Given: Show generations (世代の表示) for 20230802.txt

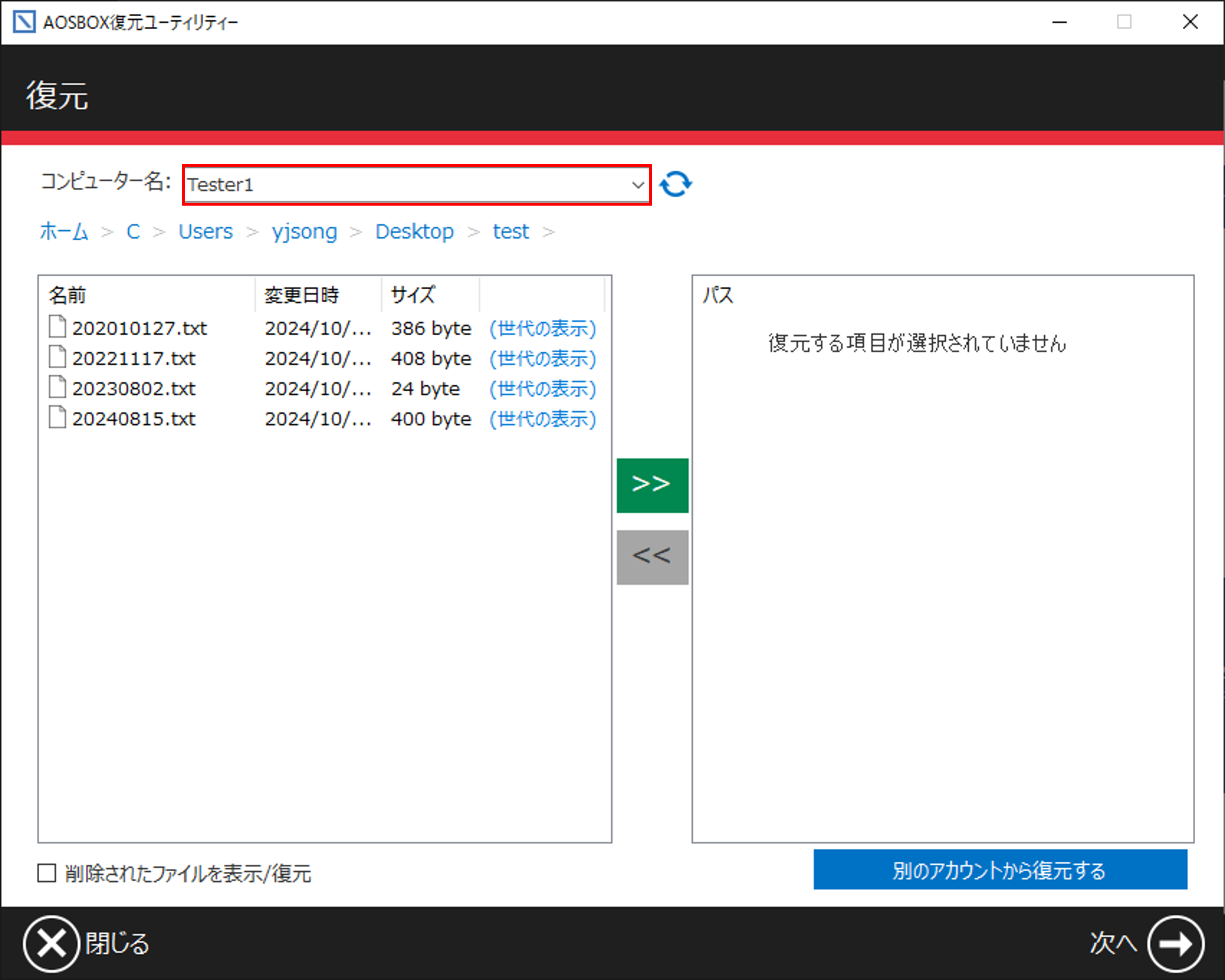Looking at the screenshot, I should tap(543, 388).
